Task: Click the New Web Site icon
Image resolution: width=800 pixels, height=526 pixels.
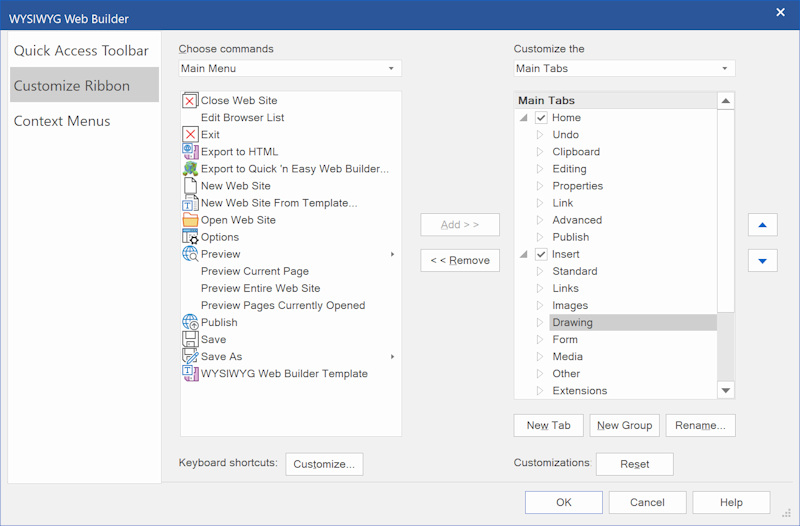Action: [190, 186]
